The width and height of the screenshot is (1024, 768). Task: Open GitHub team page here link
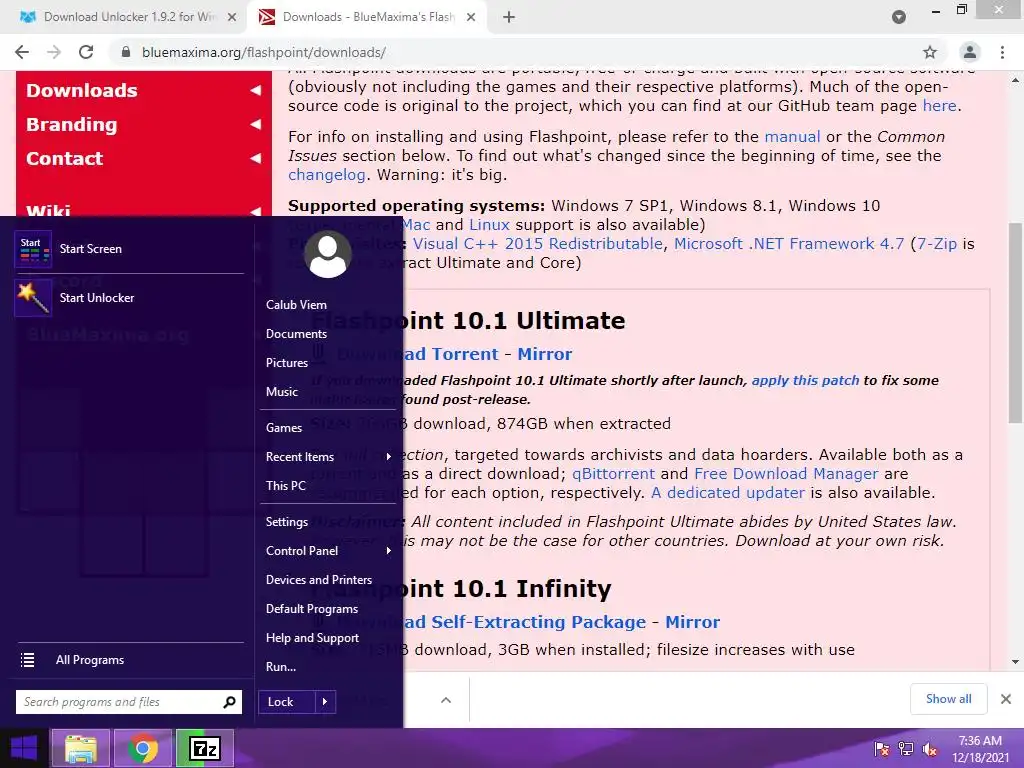tap(939, 106)
